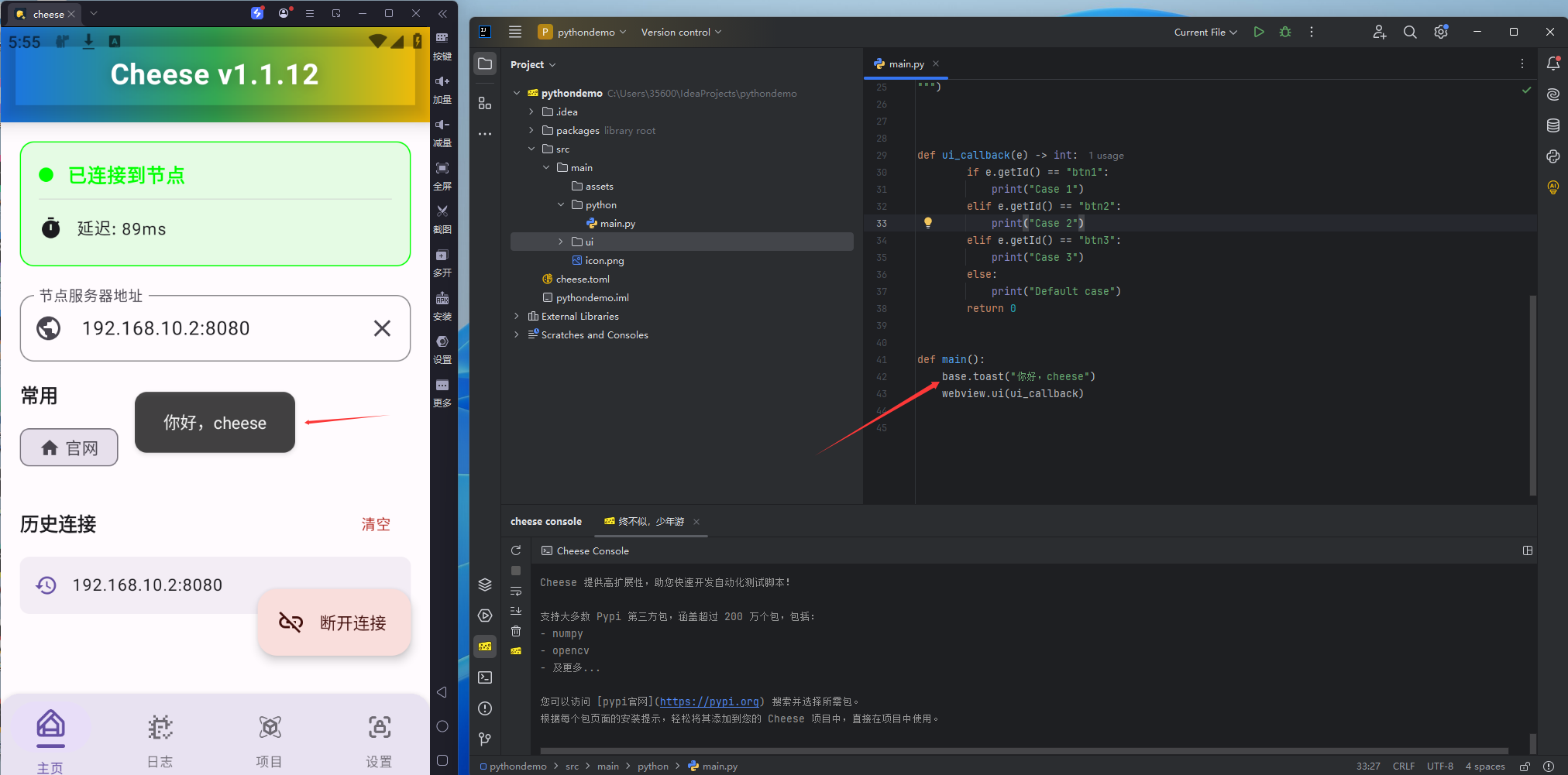Image resolution: width=1568 pixels, height=775 pixels.
Task: Open the Database tool window icon
Action: [x=1553, y=125]
